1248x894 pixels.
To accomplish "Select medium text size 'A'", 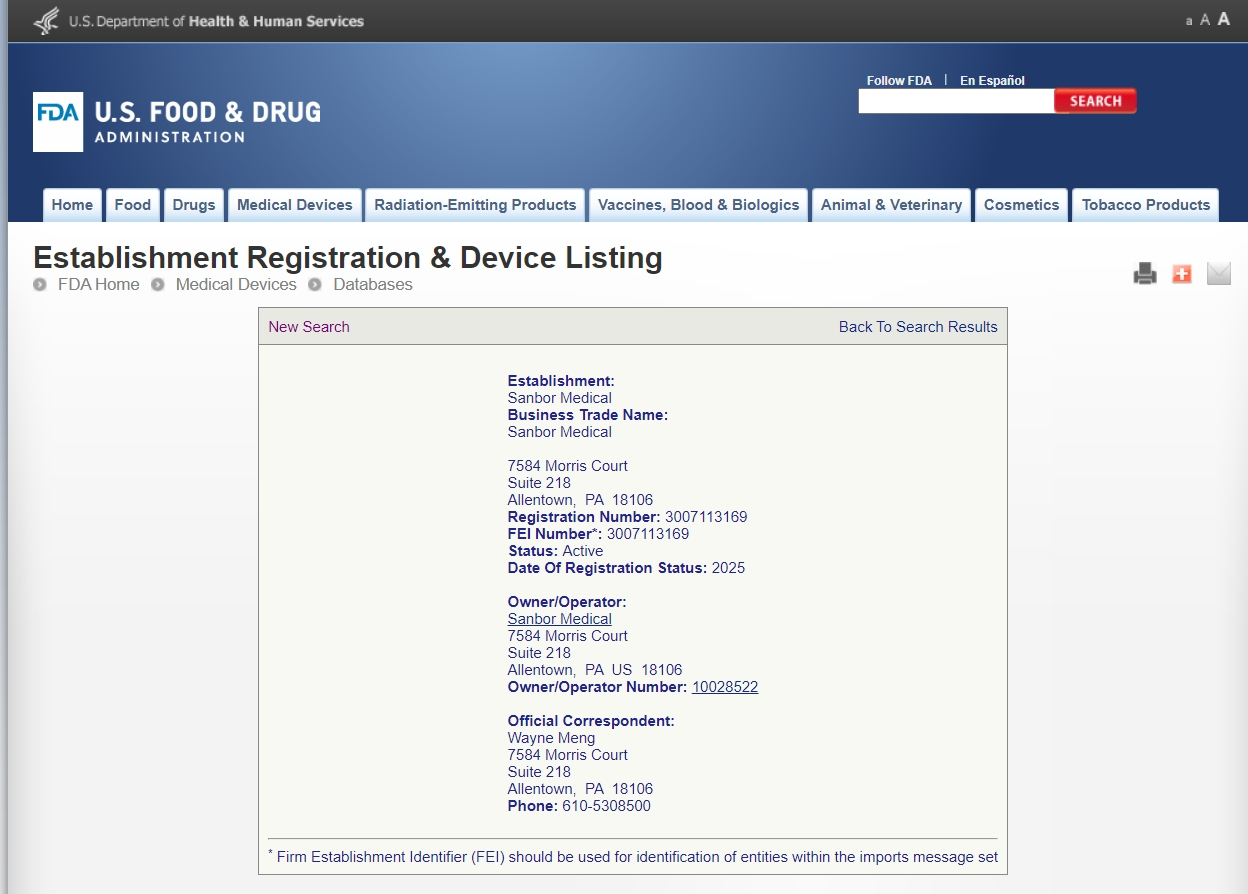I will [x=1205, y=20].
